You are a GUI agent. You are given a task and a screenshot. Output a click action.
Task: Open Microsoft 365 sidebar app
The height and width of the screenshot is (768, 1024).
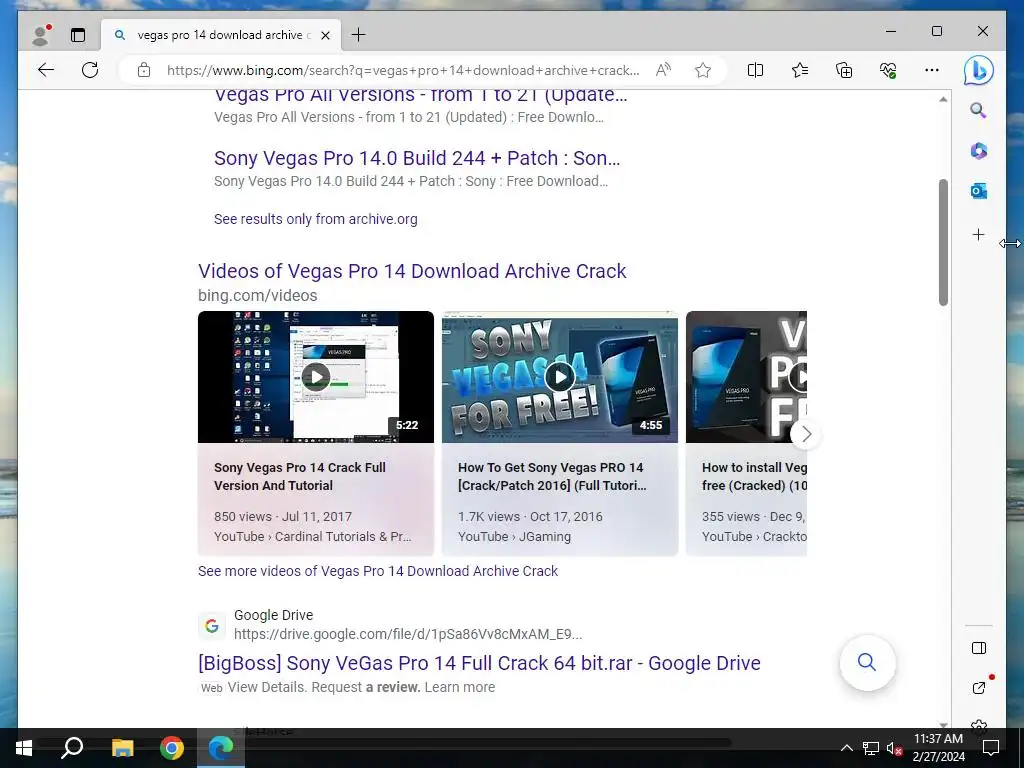pos(978,151)
